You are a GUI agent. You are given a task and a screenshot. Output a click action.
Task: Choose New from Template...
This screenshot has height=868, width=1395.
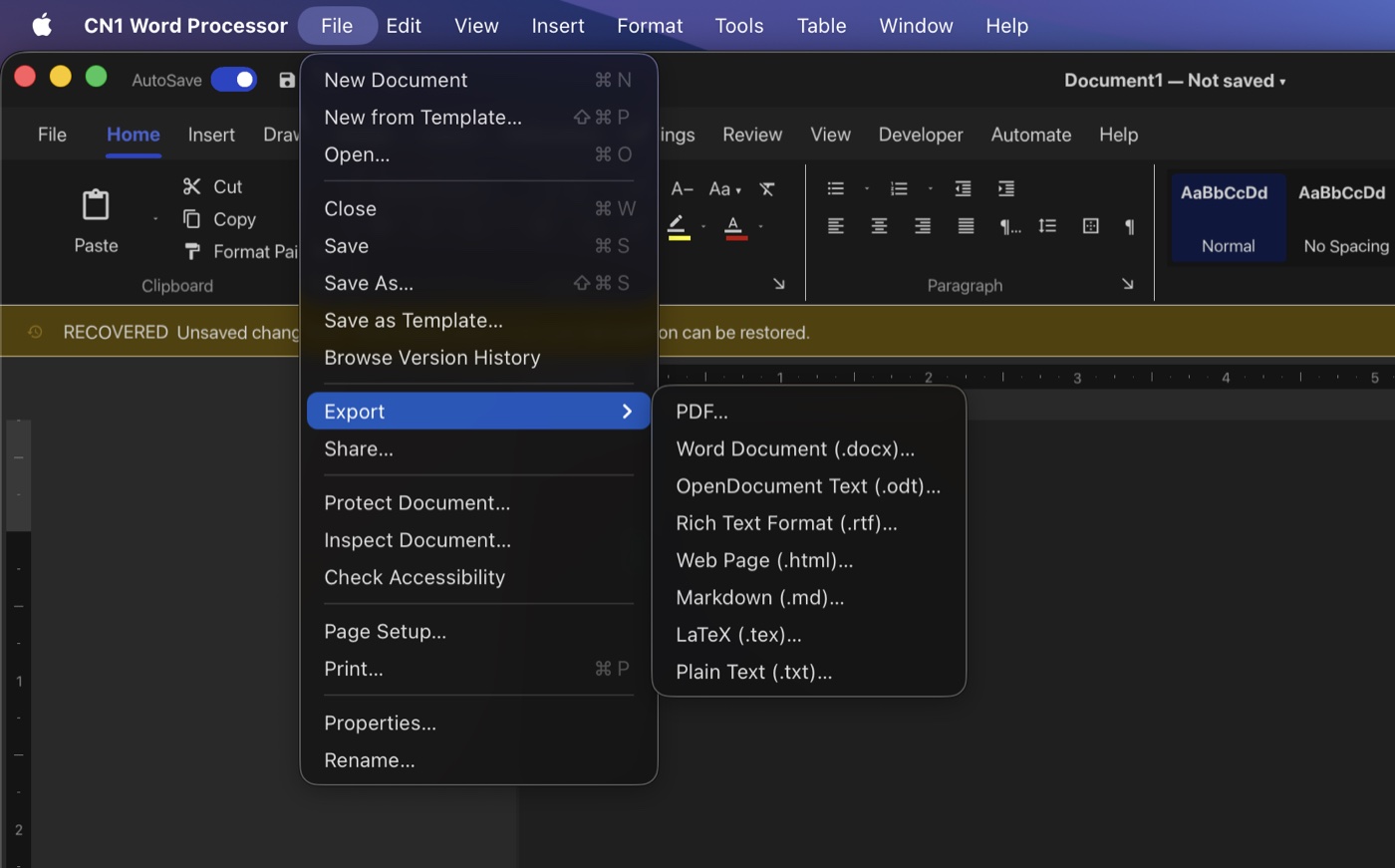tap(478, 118)
